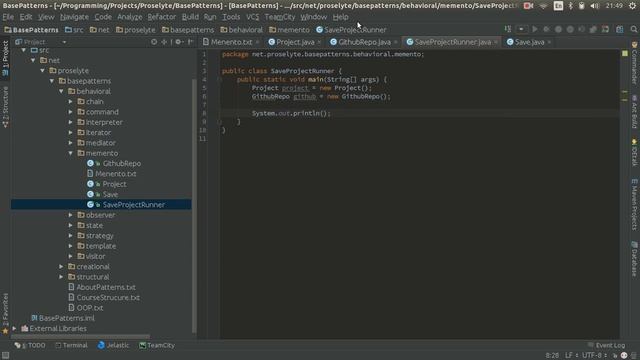Click the Hide Project panel icon
The width and height of the screenshot is (640, 360).
pos(190,42)
